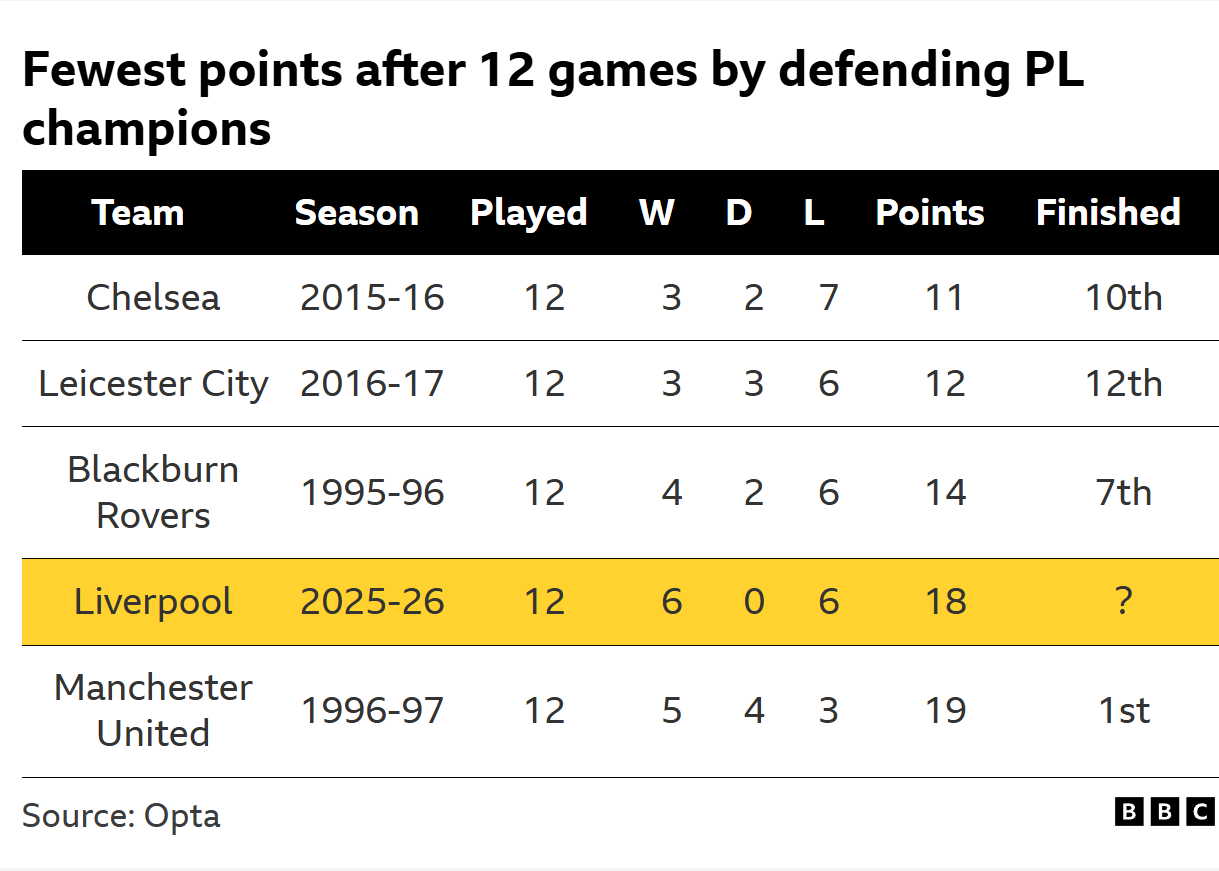Click Liverpool's 18 points value
This screenshot has width=1219, height=871.
pos(945,601)
